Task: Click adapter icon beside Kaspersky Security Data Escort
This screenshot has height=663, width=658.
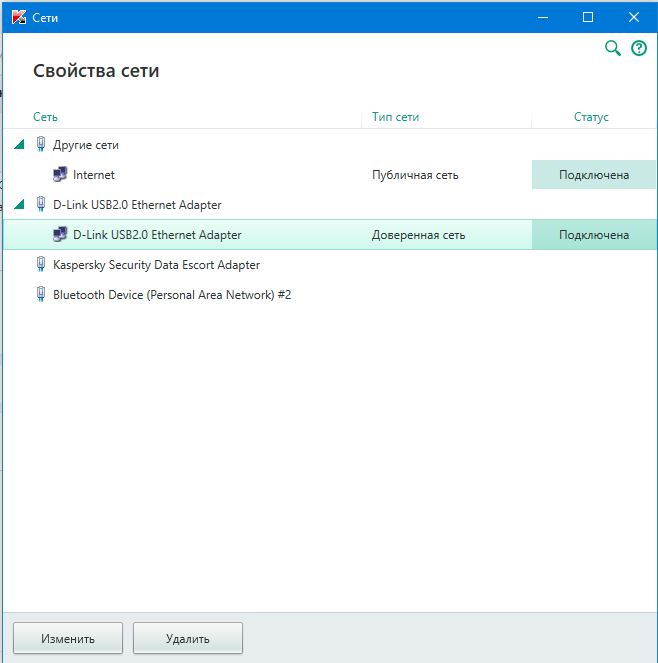Action: 41,264
